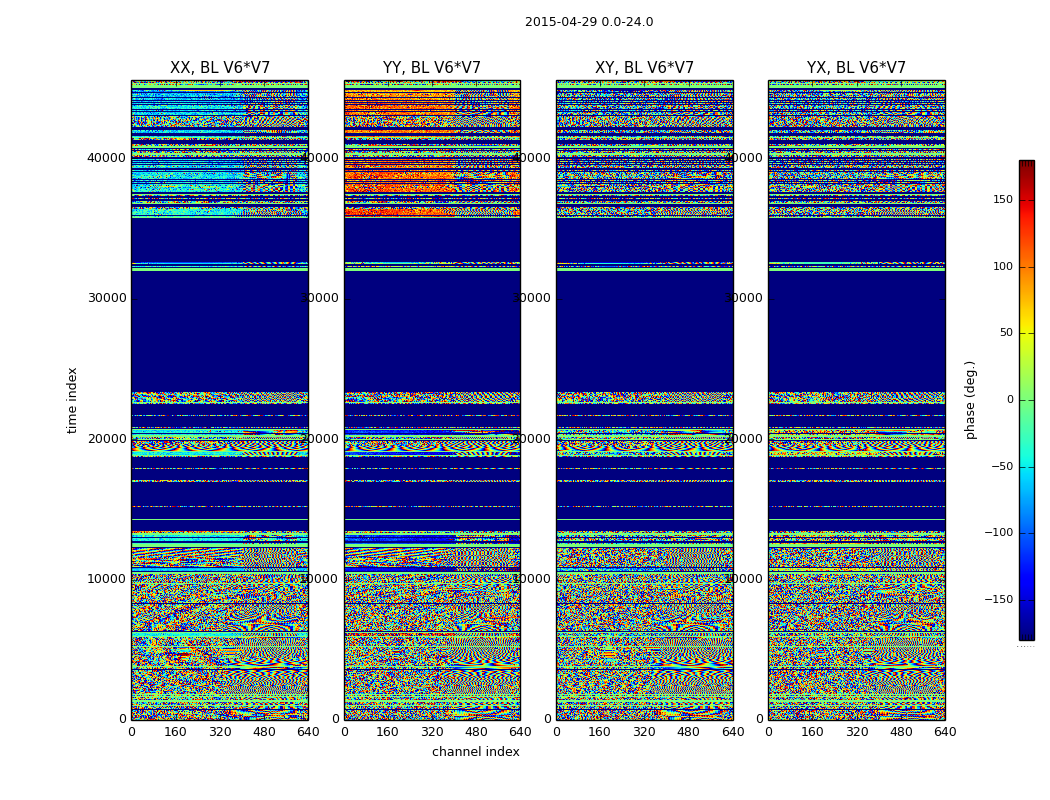Click the −100 colorbar tick label

tap(999, 533)
